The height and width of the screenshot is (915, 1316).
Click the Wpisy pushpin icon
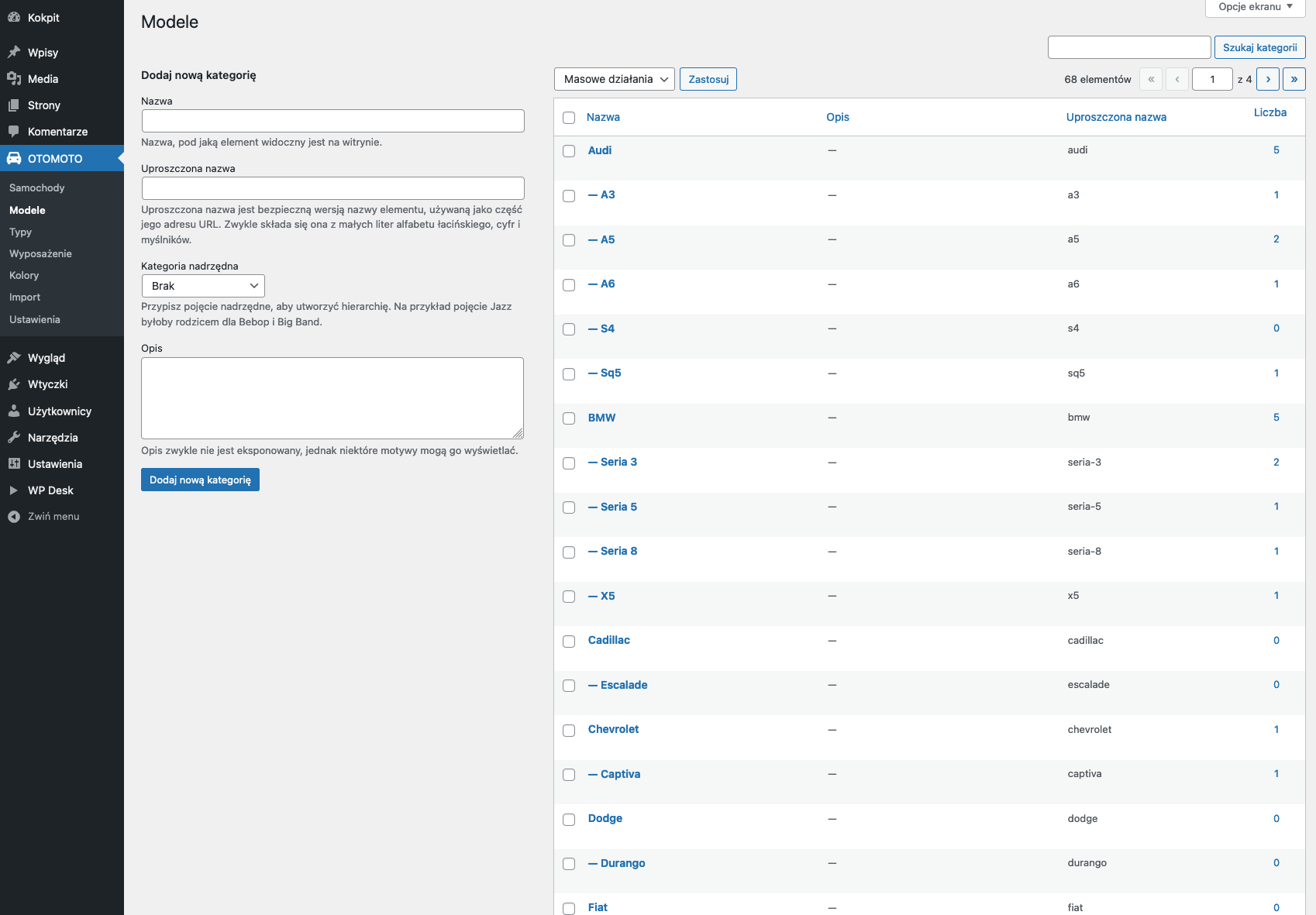click(x=14, y=53)
